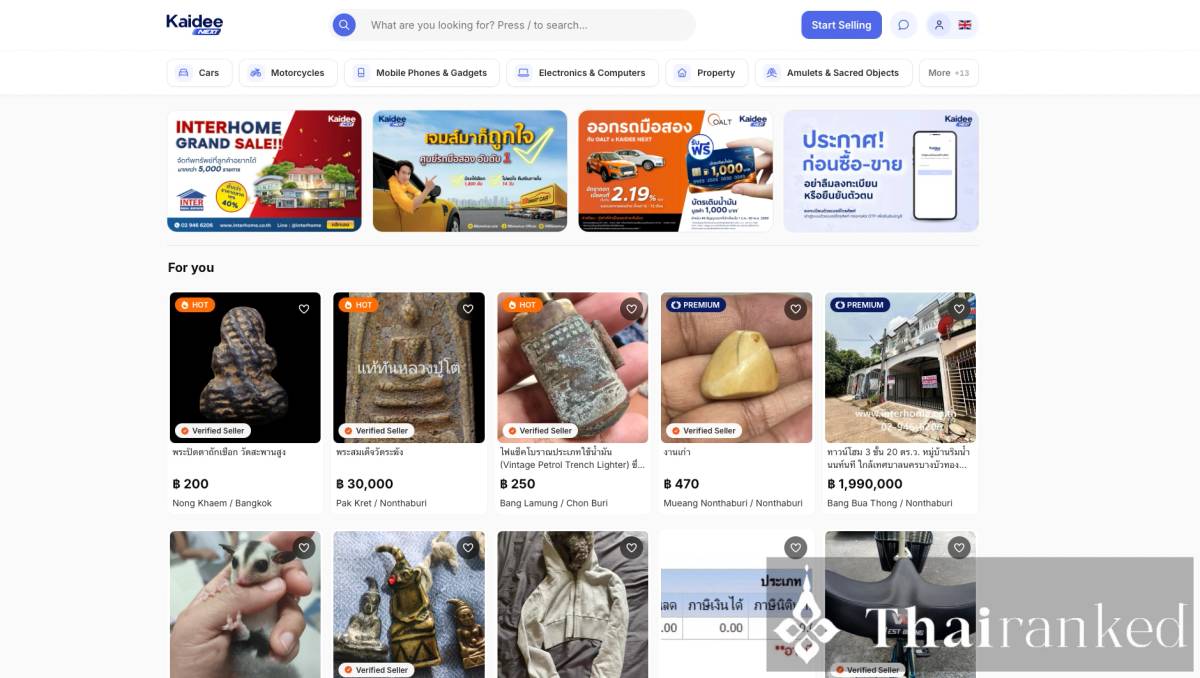Click the Nong Khaem / Bangkok location
The width and height of the screenshot is (1200, 678).
pos(222,503)
